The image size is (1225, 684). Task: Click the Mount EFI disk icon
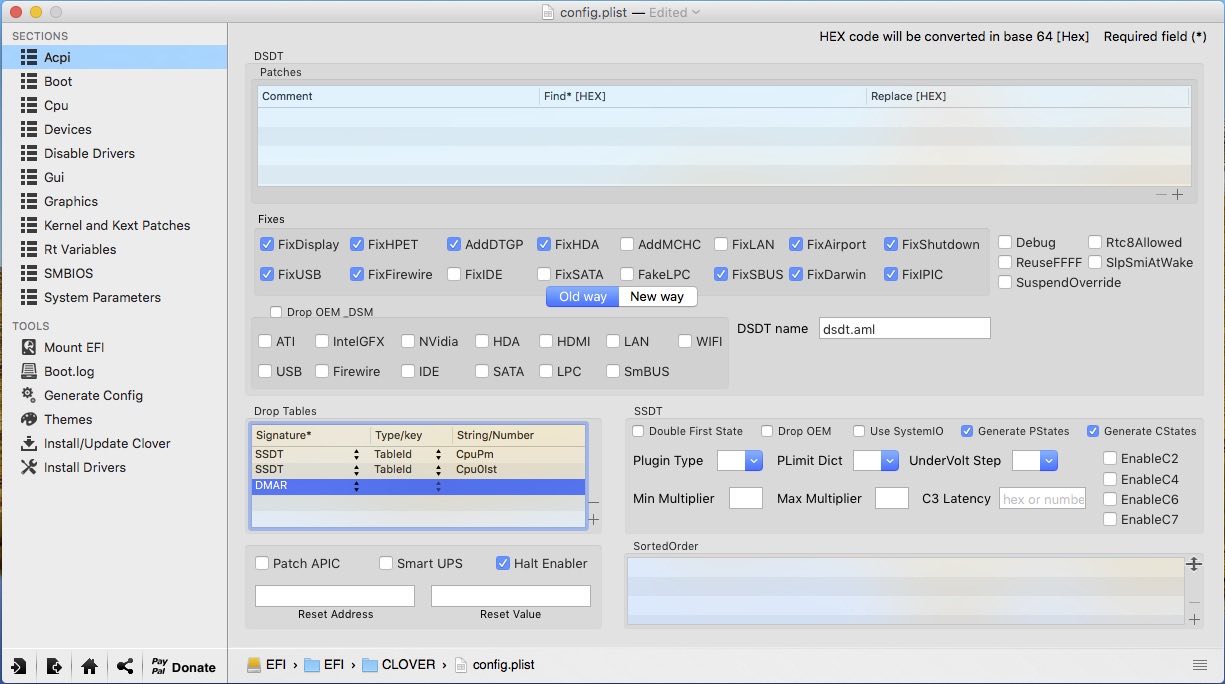point(28,347)
